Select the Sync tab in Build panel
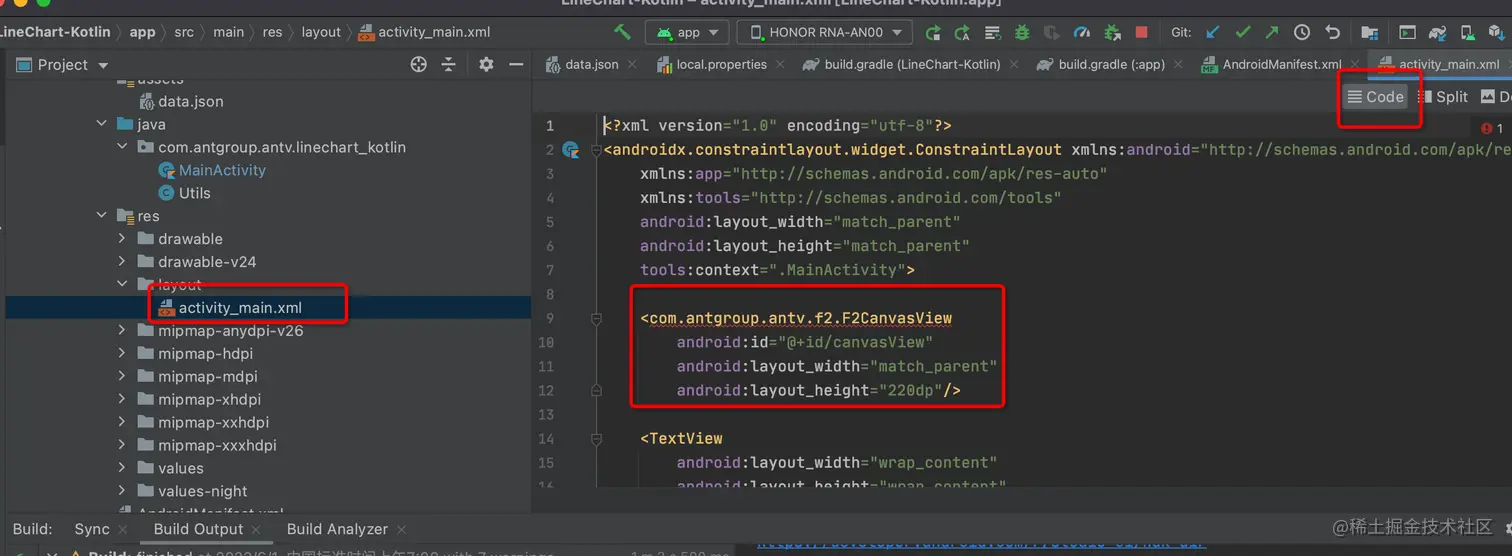This screenshot has width=1512, height=556. 92,529
